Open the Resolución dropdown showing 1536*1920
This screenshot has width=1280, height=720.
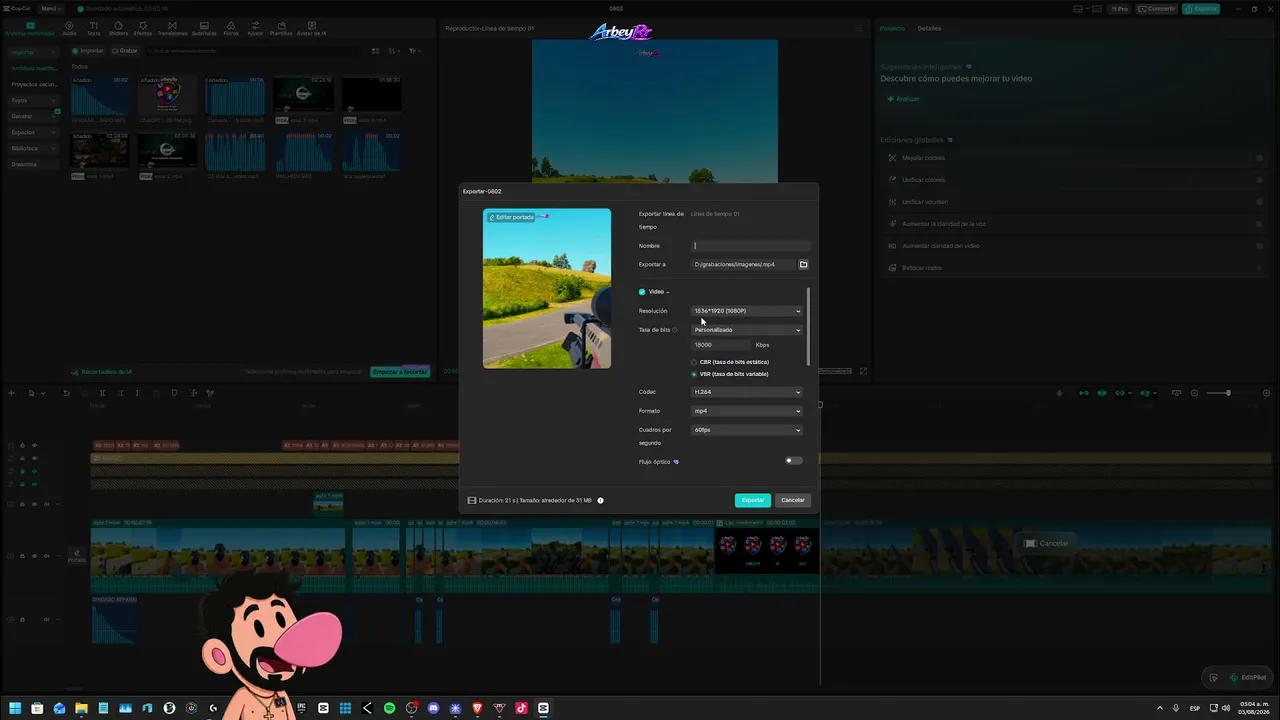coord(747,311)
